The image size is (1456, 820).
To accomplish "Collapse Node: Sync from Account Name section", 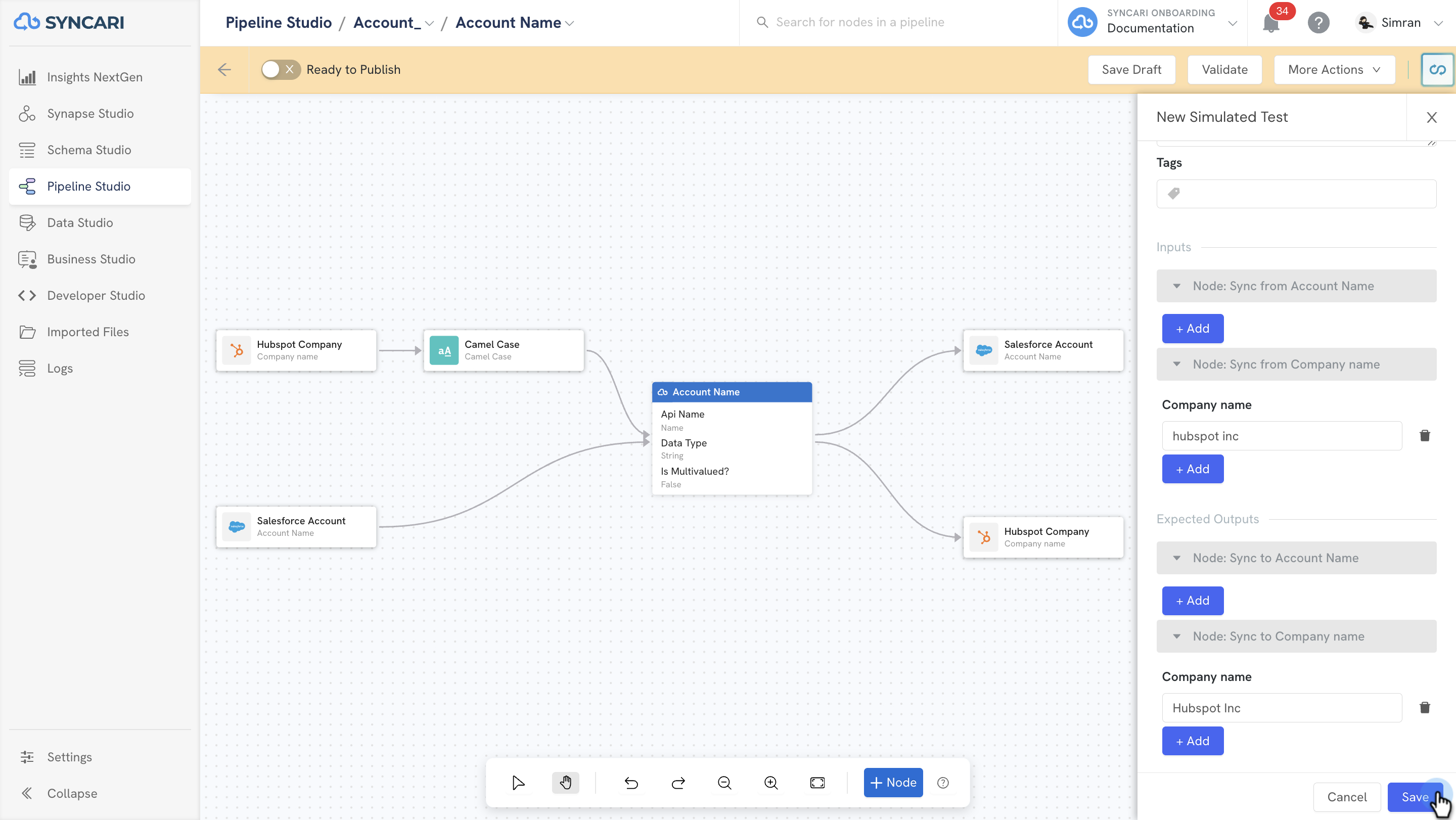I will [1296, 286].
